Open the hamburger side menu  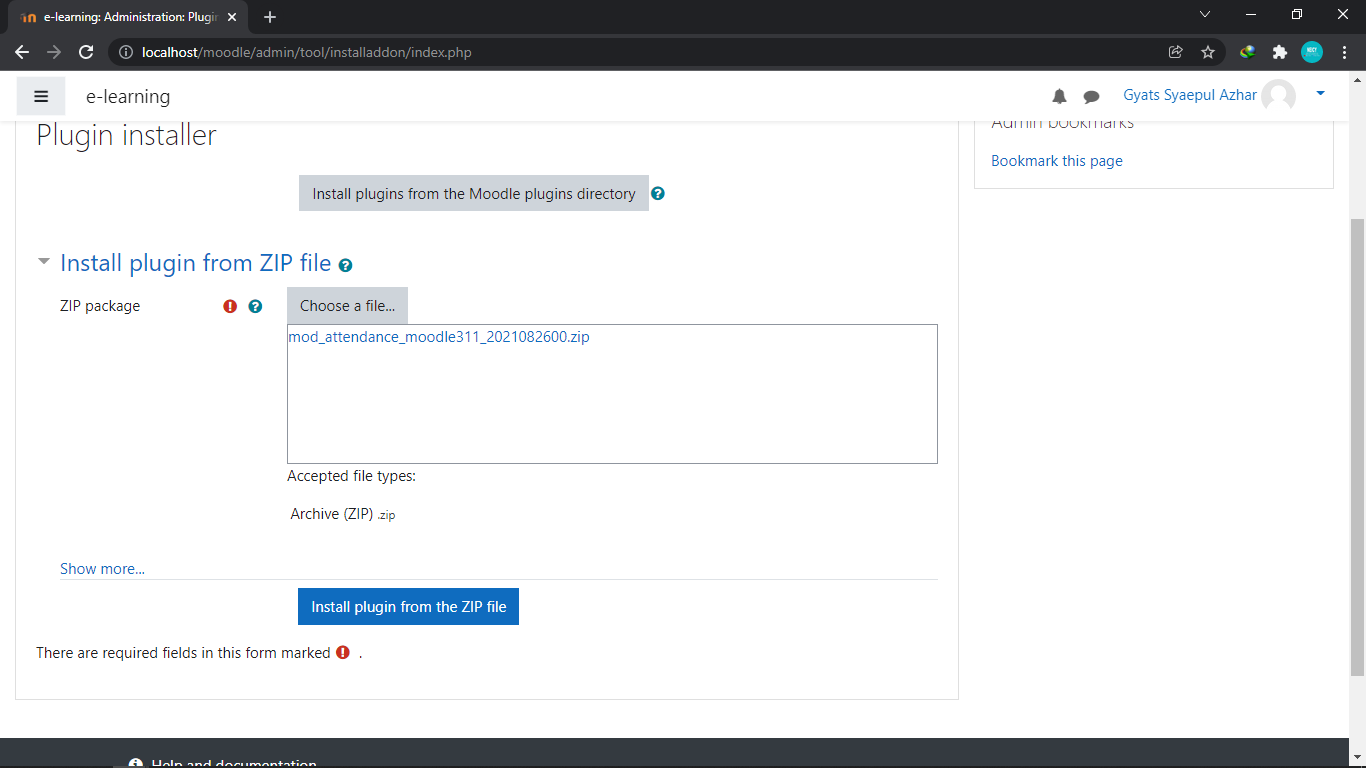tap(41, 96)
